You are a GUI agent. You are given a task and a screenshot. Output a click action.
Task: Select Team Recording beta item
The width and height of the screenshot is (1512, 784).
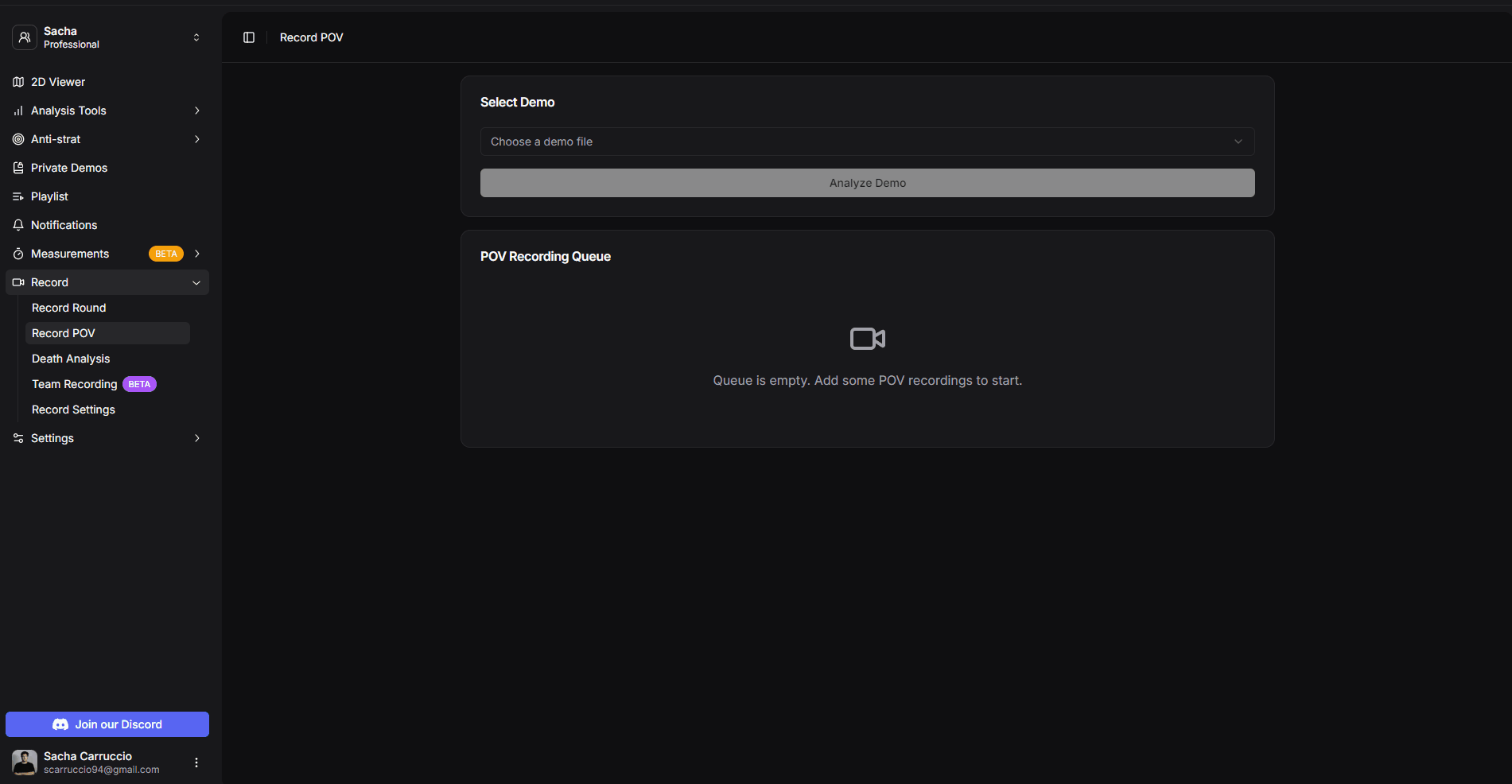[75, 384]
